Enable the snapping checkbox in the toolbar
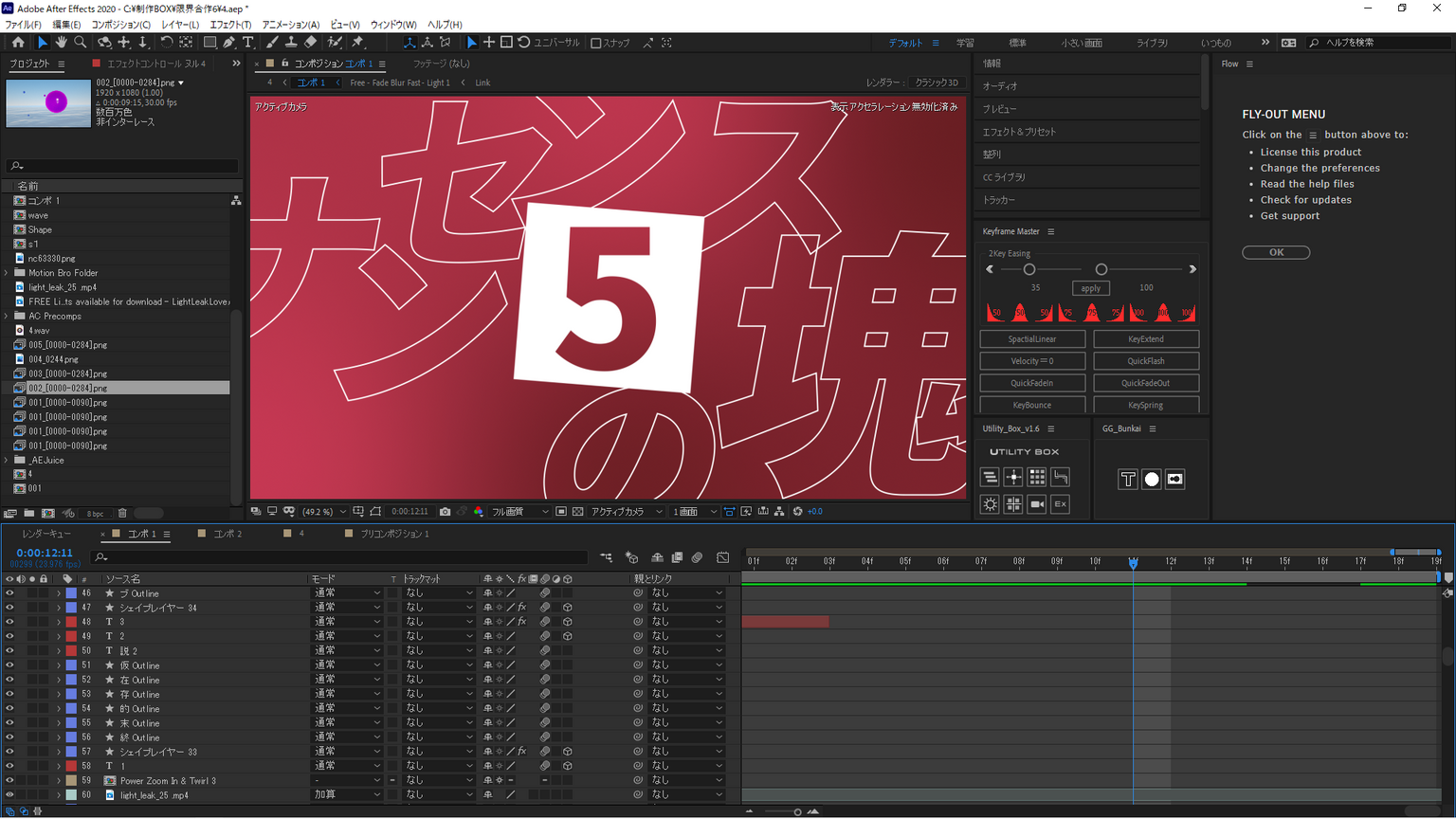This screenshot has width=1456, height=819. 596,43
